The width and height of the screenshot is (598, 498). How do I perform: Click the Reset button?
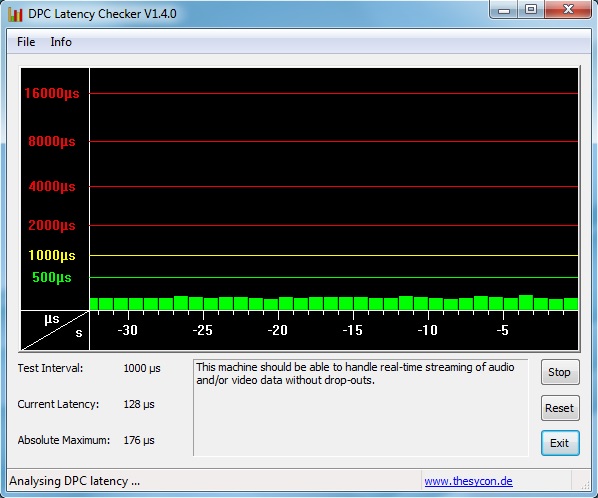(560, 408)
